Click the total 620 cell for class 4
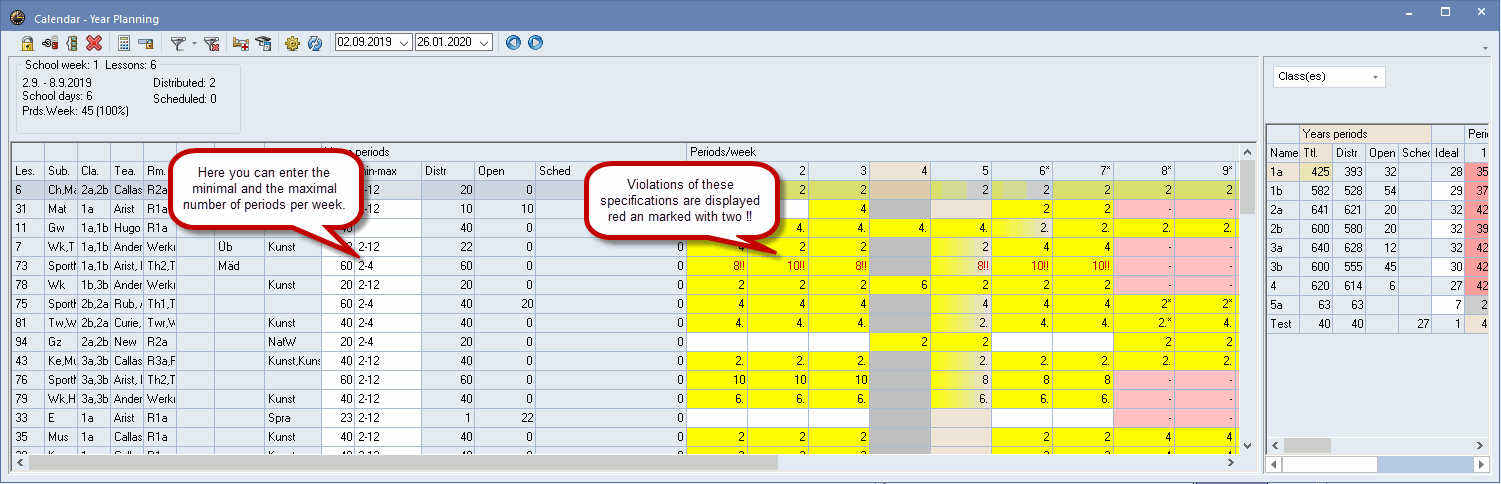 1315,285
